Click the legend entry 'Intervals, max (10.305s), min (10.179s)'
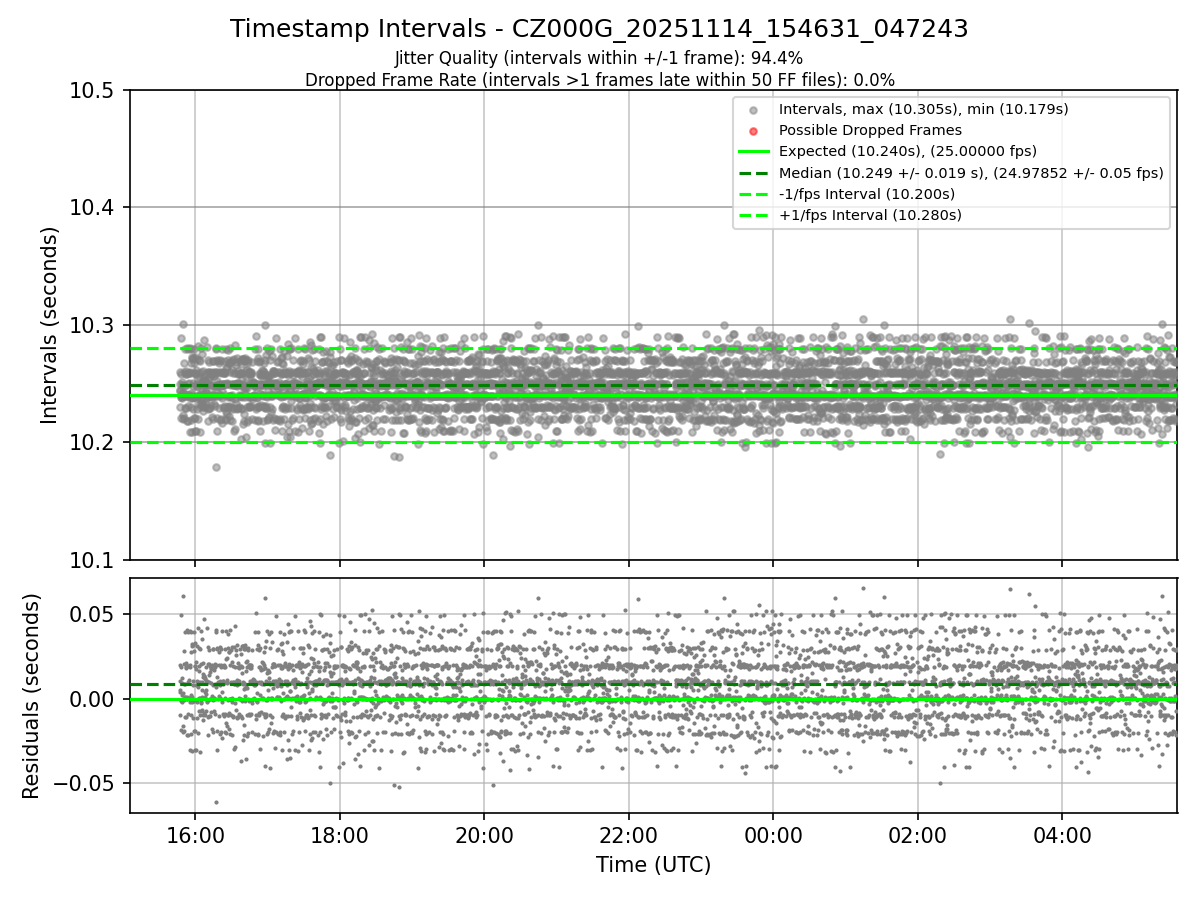1200x900 pixels. (x=924, y=109)
